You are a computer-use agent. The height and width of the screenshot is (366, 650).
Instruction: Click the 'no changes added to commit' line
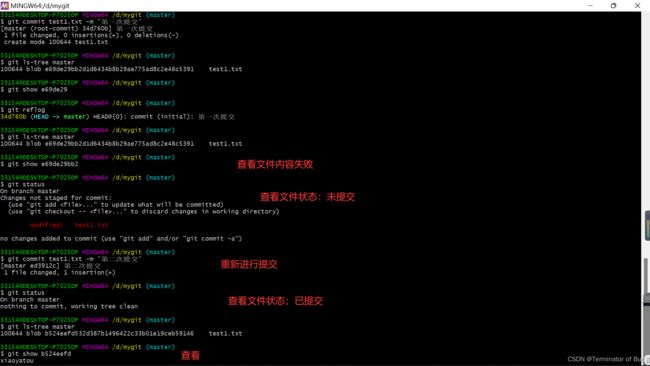tap(121, 238)
